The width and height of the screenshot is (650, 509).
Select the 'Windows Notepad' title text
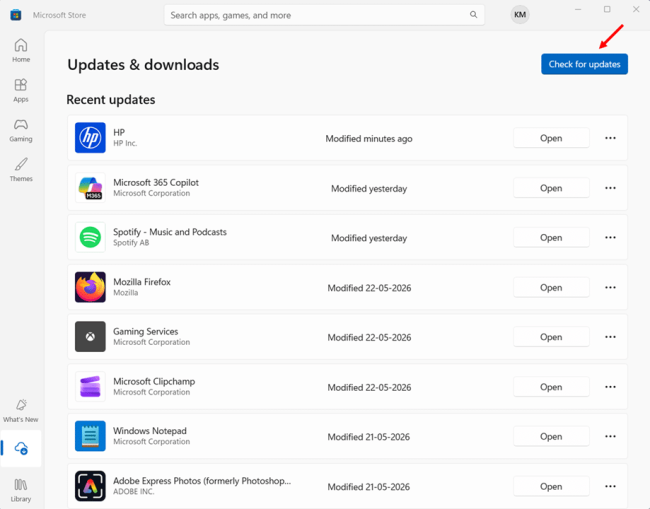150,431
